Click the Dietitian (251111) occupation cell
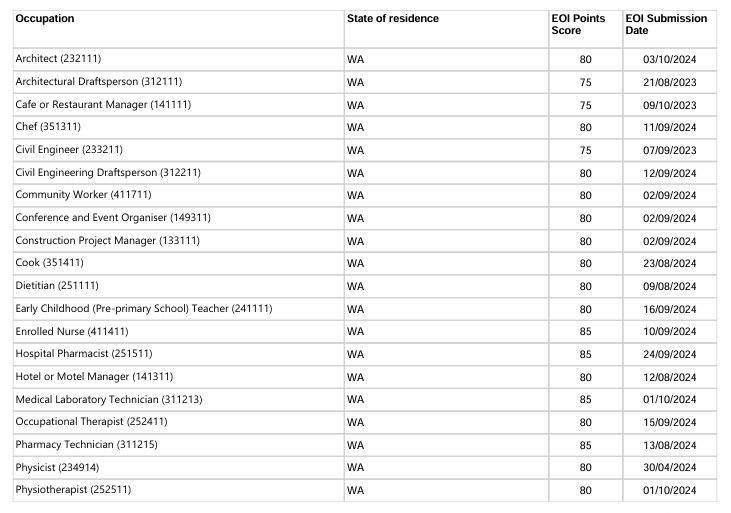 click(55, 285)
